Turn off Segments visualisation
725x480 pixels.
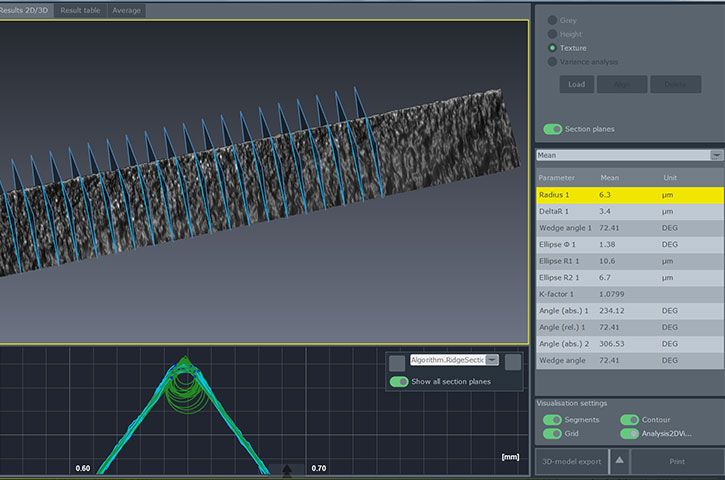[x=552, y=420]
